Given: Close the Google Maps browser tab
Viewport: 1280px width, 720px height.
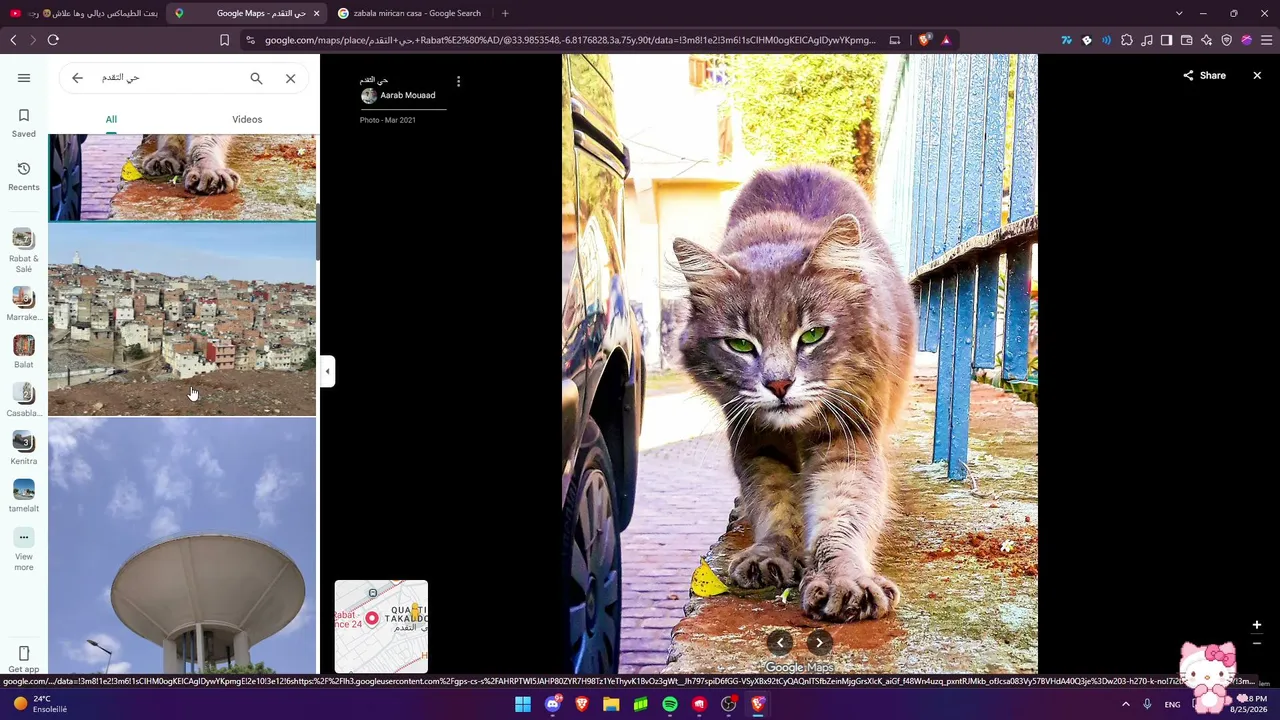Looking at the screenshot, I should pyautogui.click(x=317, y=13).
